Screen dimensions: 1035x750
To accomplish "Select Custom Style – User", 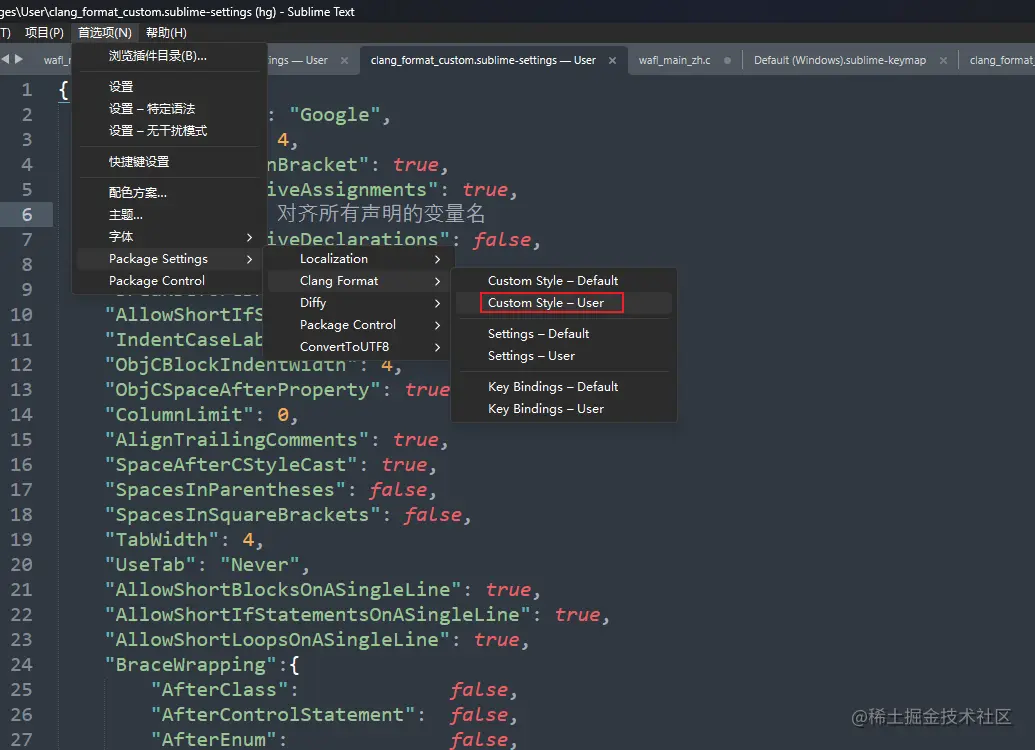I will (551, 302).
